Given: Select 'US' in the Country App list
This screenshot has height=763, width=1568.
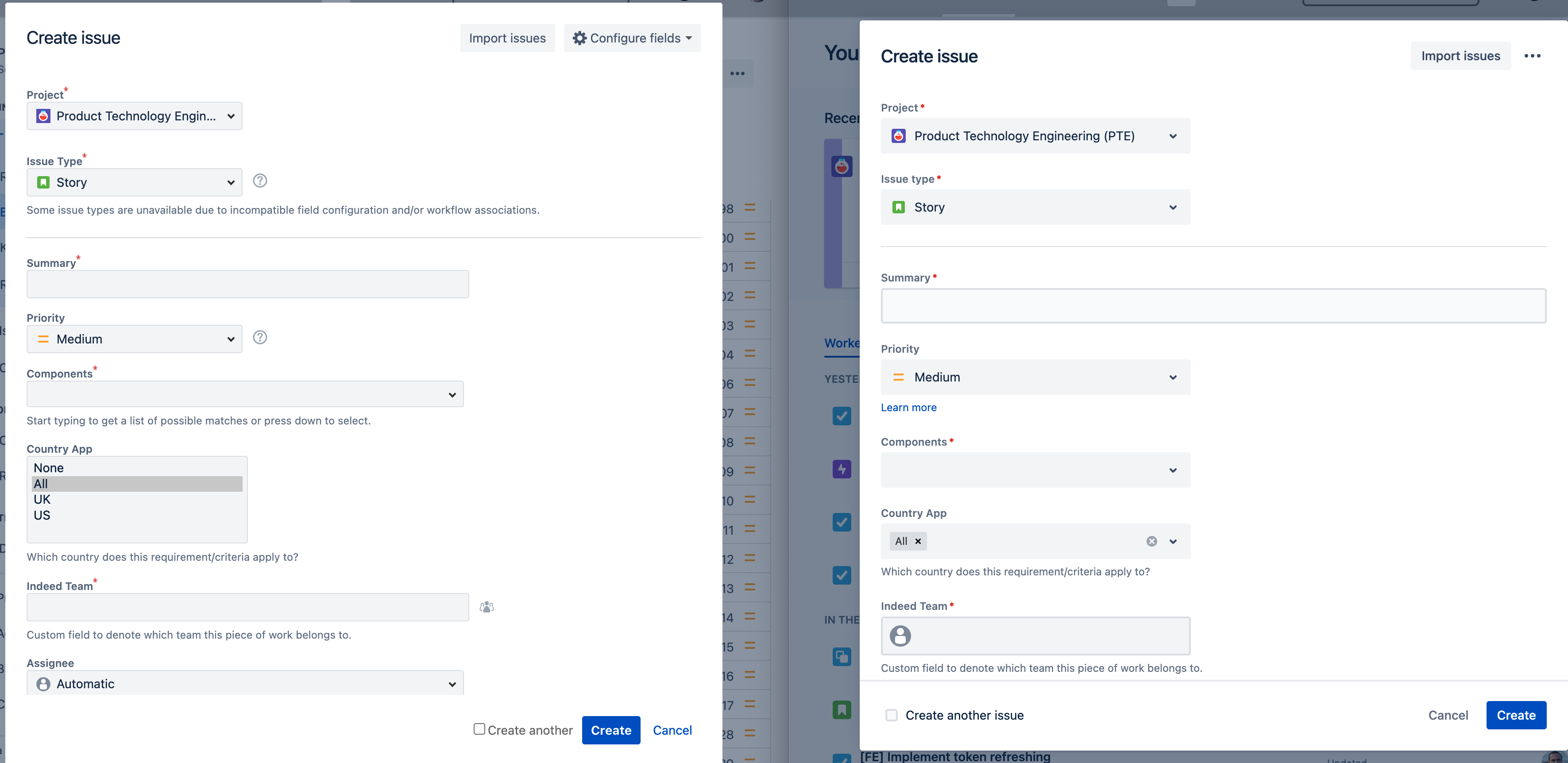Looking at the screenshot, I should (137, 515).
